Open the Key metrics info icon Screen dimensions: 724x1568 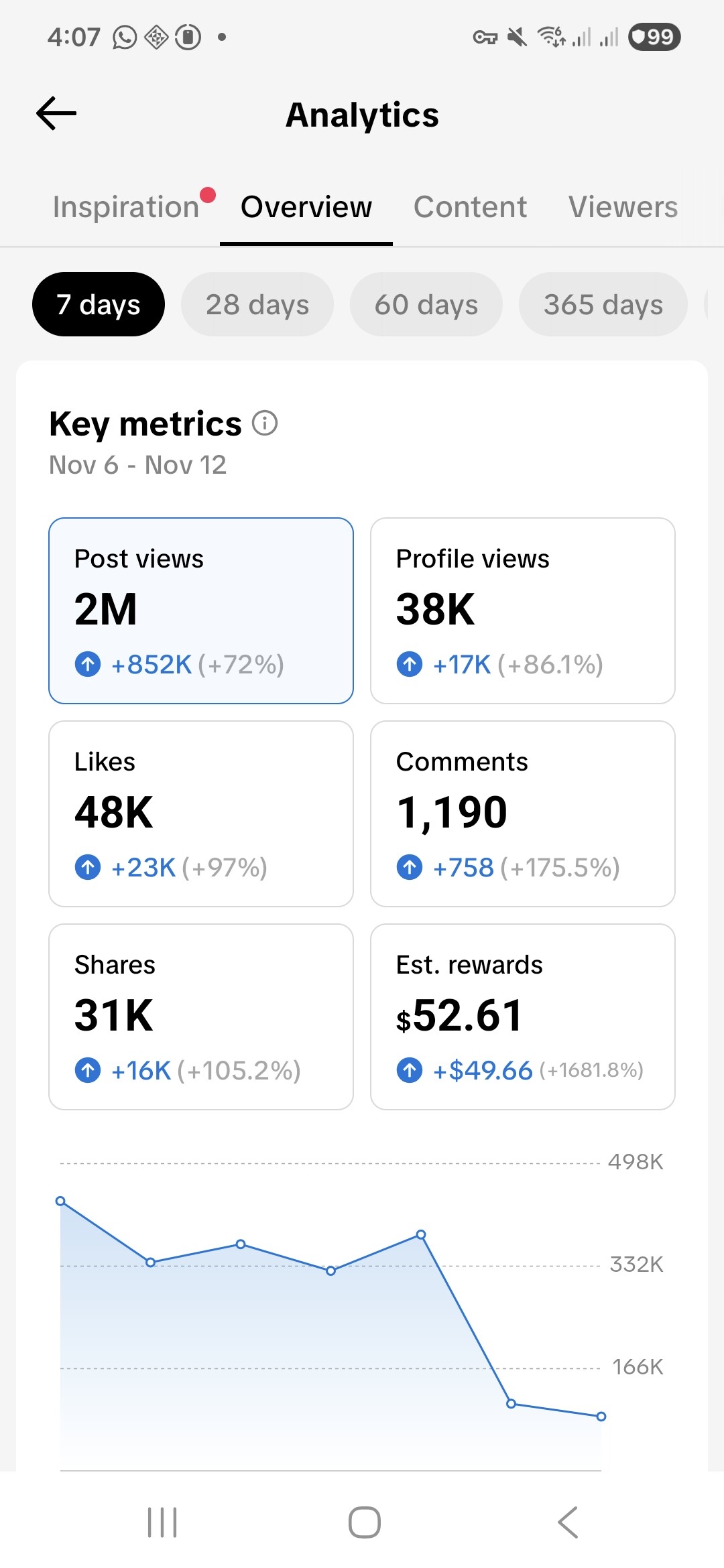(265, 423)
